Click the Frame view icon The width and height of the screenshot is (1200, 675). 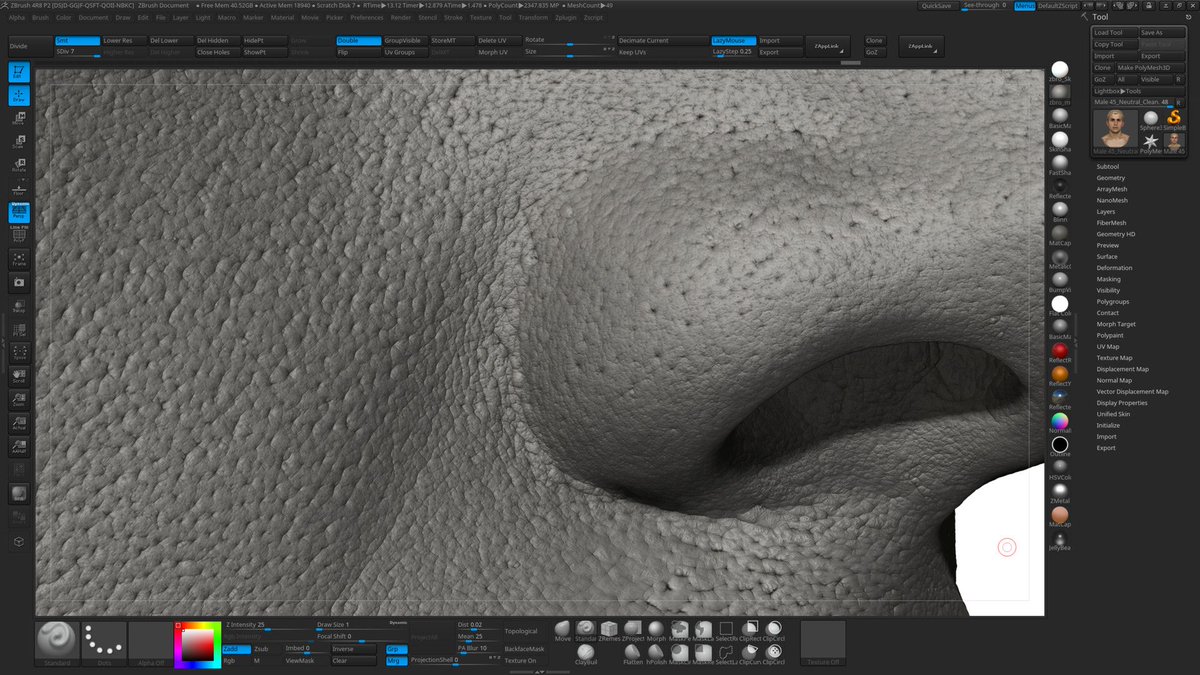19,259
